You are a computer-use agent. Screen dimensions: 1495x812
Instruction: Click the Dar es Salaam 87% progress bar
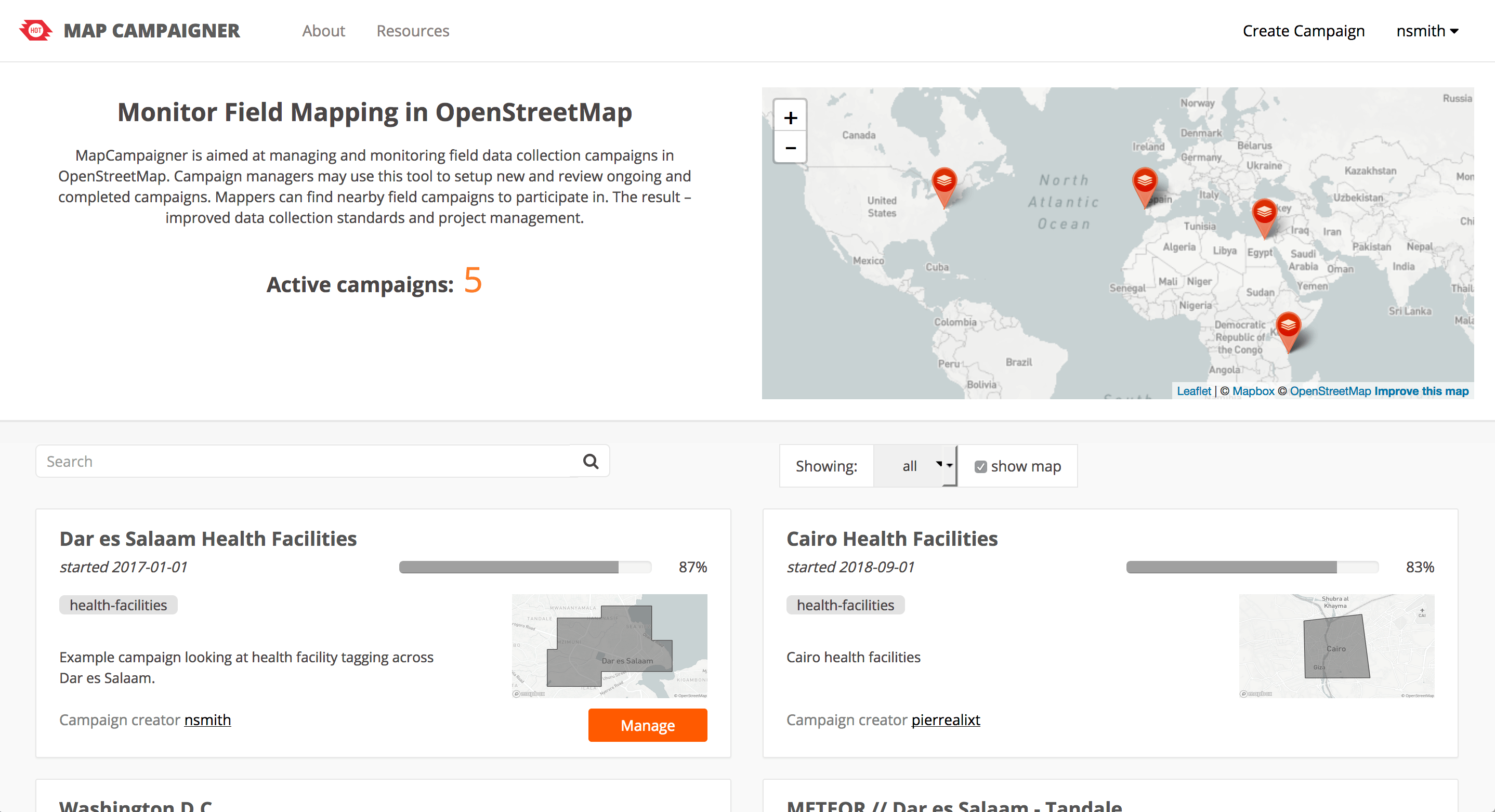[x=525, y=567]
